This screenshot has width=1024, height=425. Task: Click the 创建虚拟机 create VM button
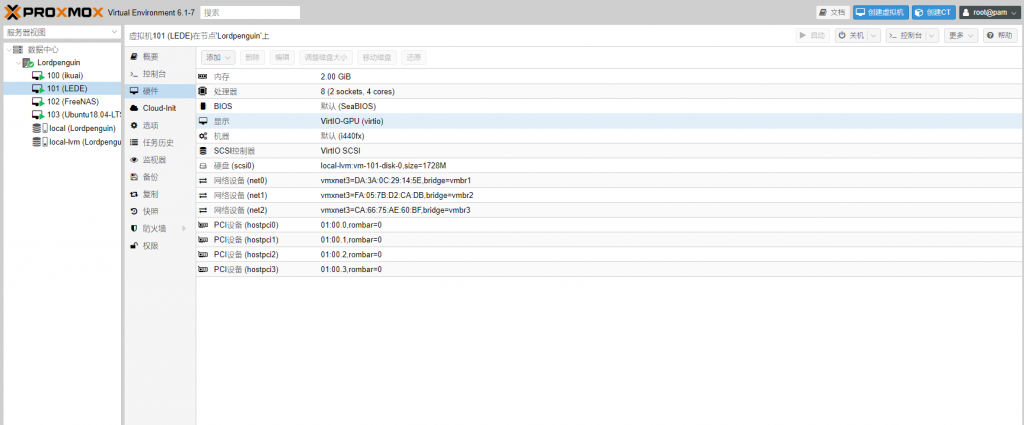880,12
